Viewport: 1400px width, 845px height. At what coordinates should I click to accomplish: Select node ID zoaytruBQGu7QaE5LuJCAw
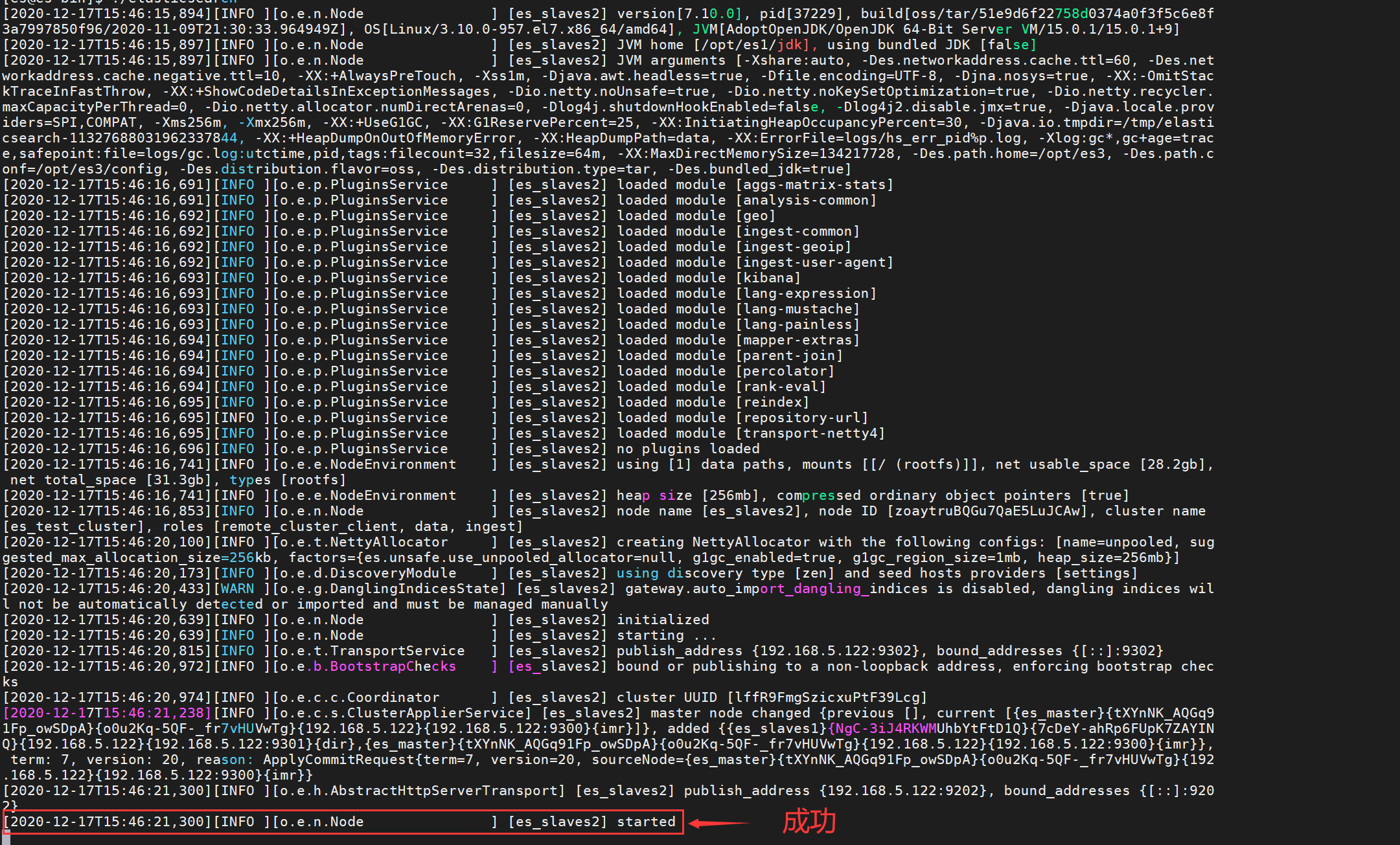(987, 511)
